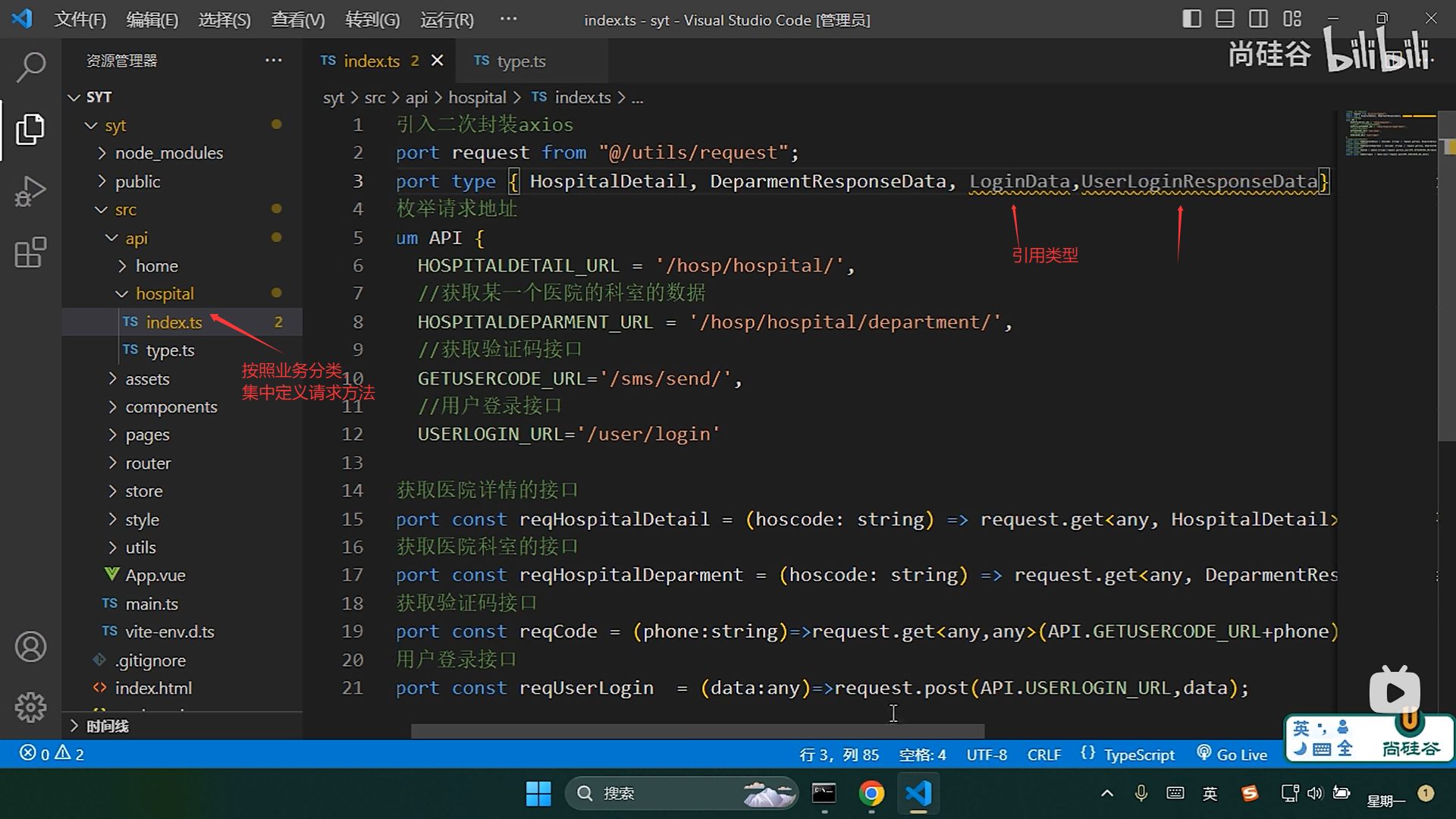This screenshot has width=1456, height=819.
Task: Open the Accounts icon in activity bar
Action: click(30, 647)
